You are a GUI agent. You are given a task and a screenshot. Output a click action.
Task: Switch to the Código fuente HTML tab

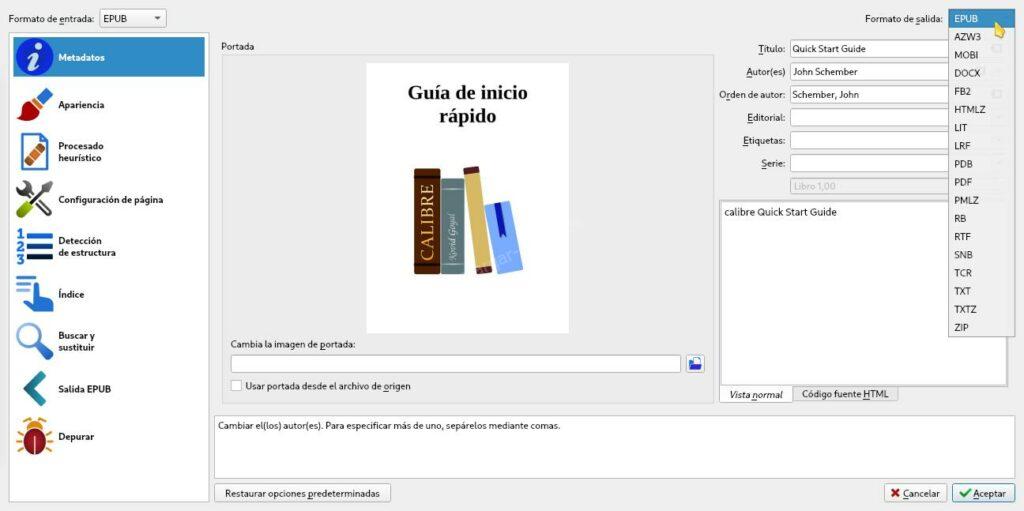[x=845, y=394]
